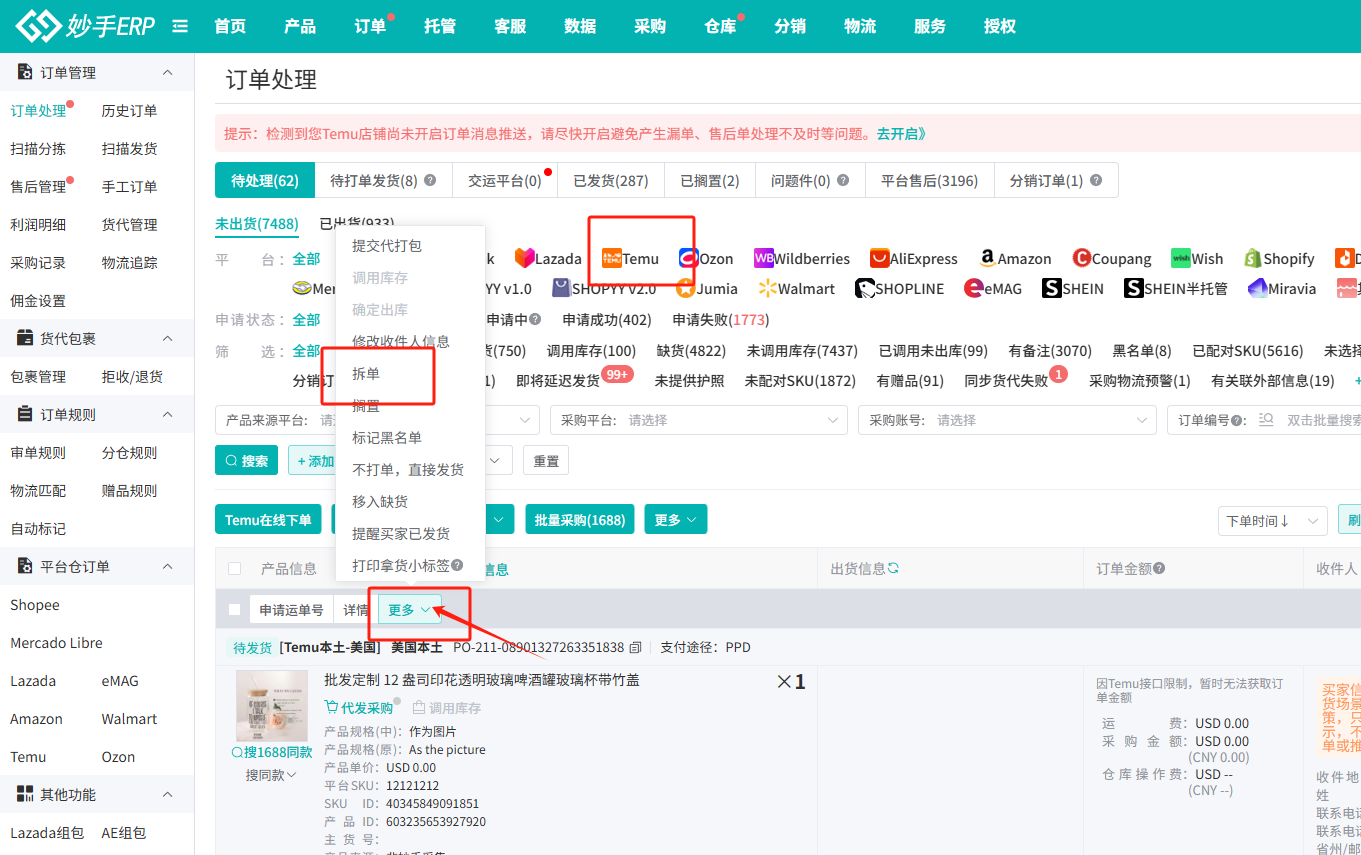Filter by Wish platform

click(x=1197, y=258)
